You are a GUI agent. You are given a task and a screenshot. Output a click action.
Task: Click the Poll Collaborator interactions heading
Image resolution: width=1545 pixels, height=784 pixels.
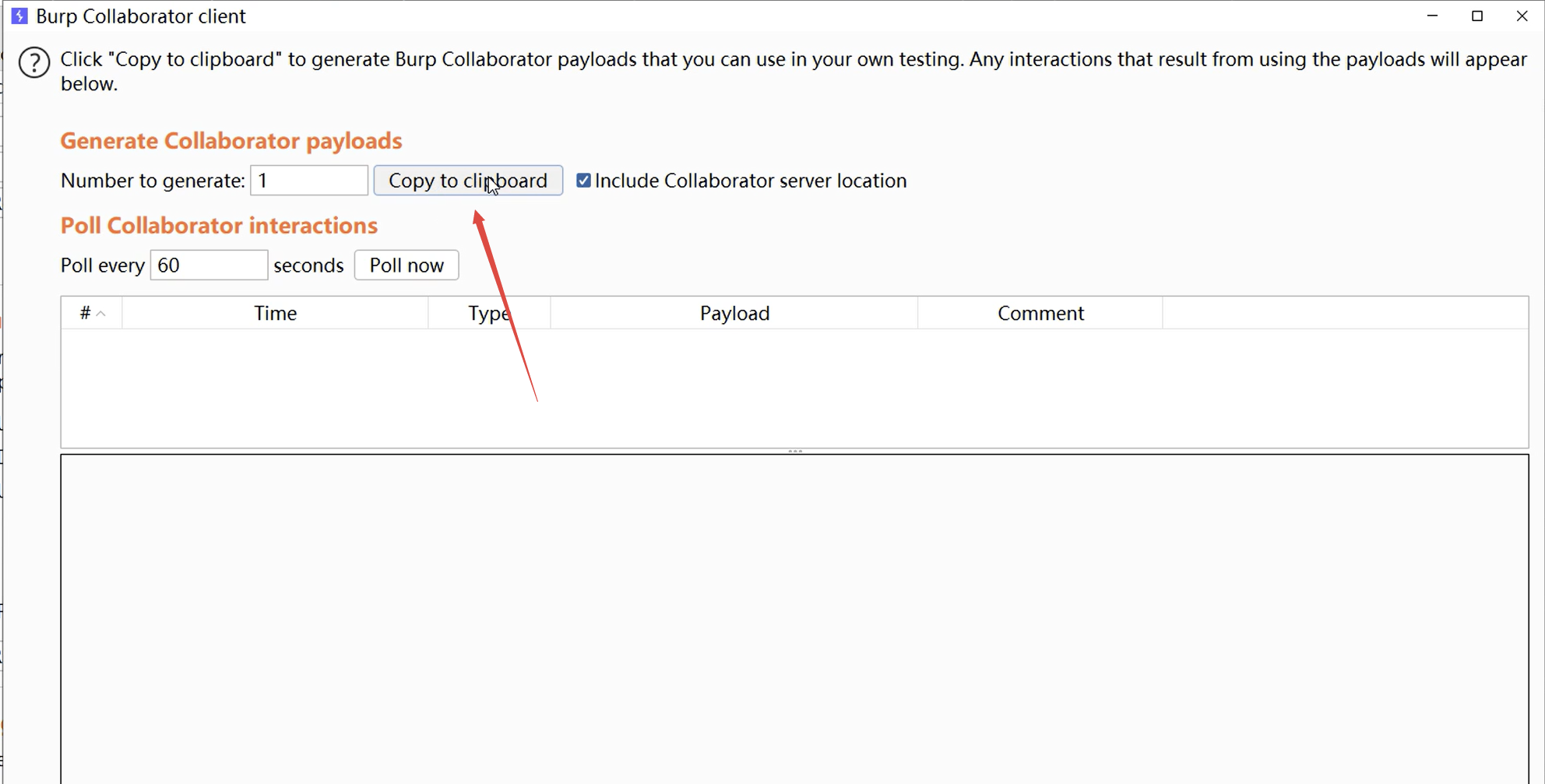tap(219, 226)
